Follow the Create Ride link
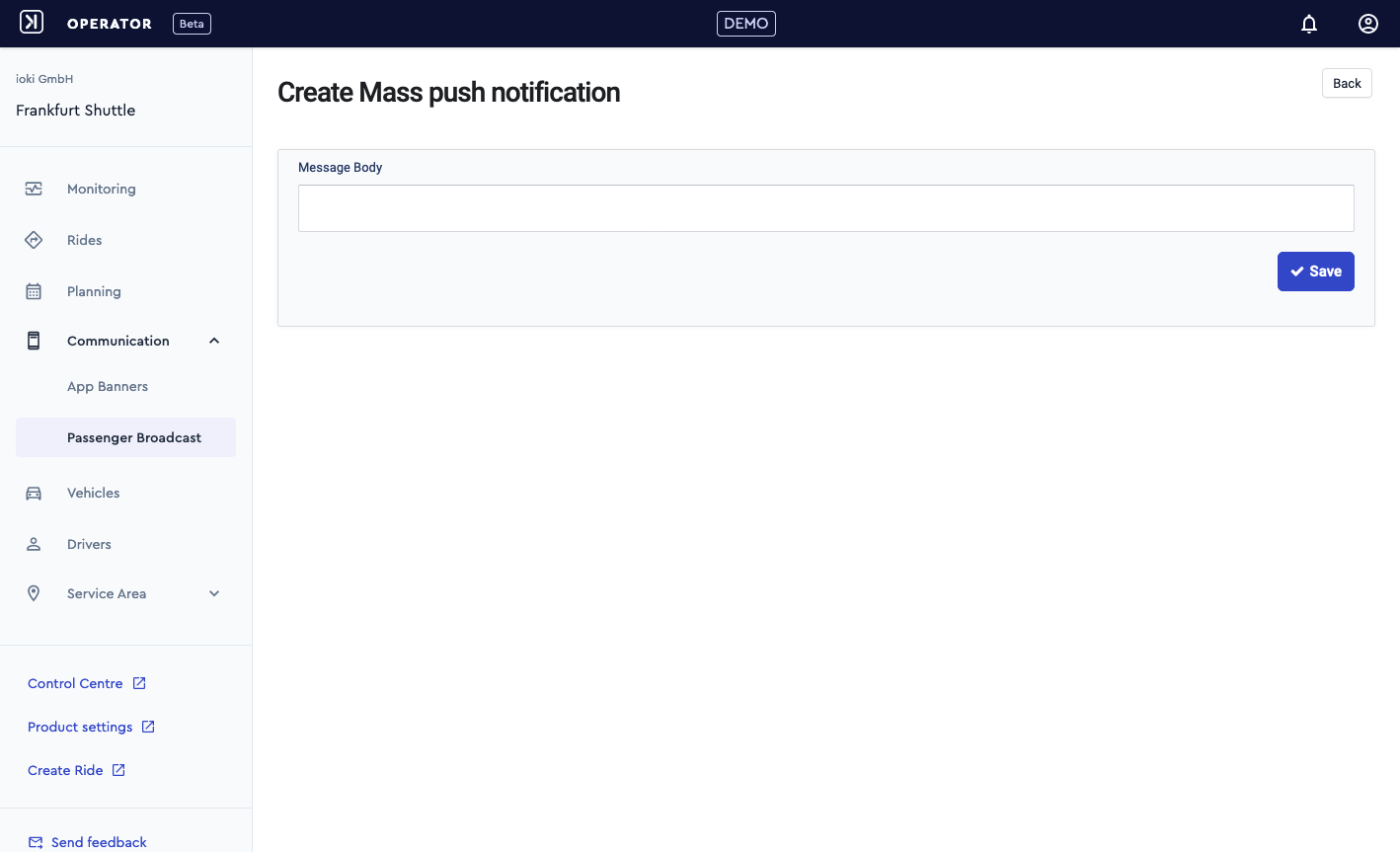 coord(65,770)
